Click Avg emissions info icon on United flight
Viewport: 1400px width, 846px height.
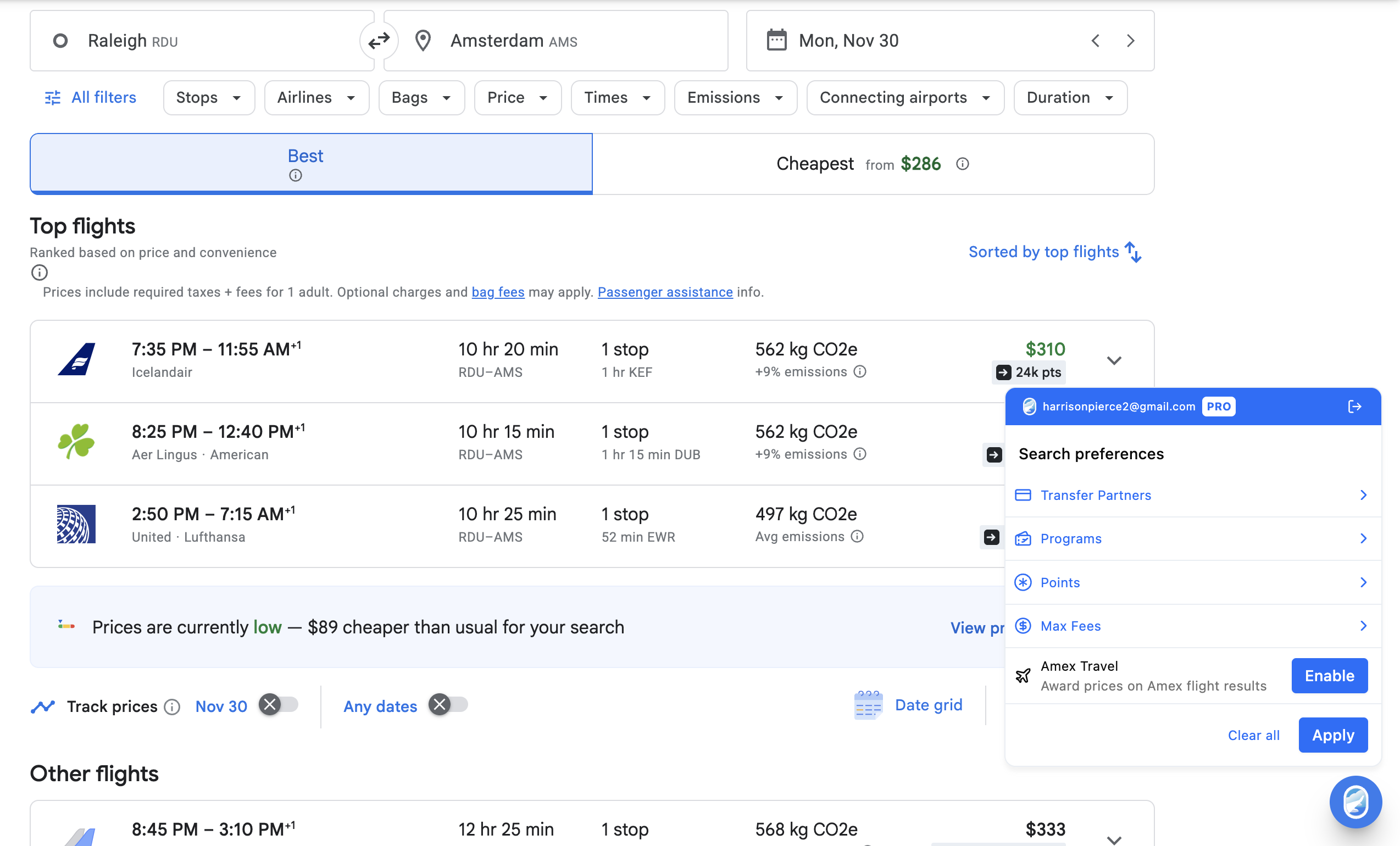coord(857,536)
